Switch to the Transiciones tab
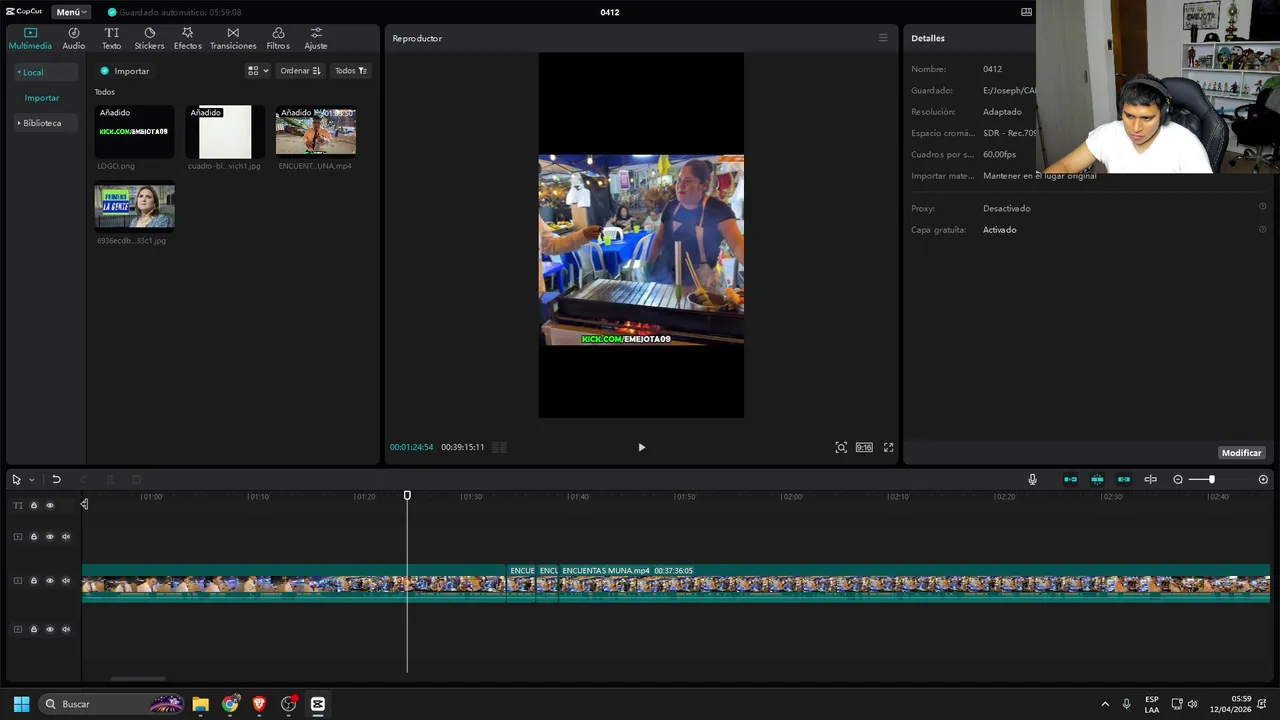The width and height of the screenshot is (1280, 720). point(233,39)
